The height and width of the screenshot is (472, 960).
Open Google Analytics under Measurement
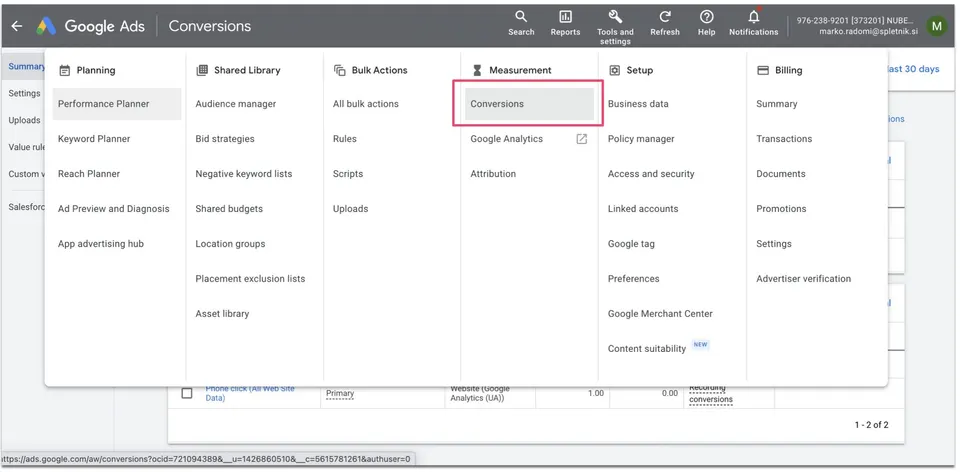(506, 139)
